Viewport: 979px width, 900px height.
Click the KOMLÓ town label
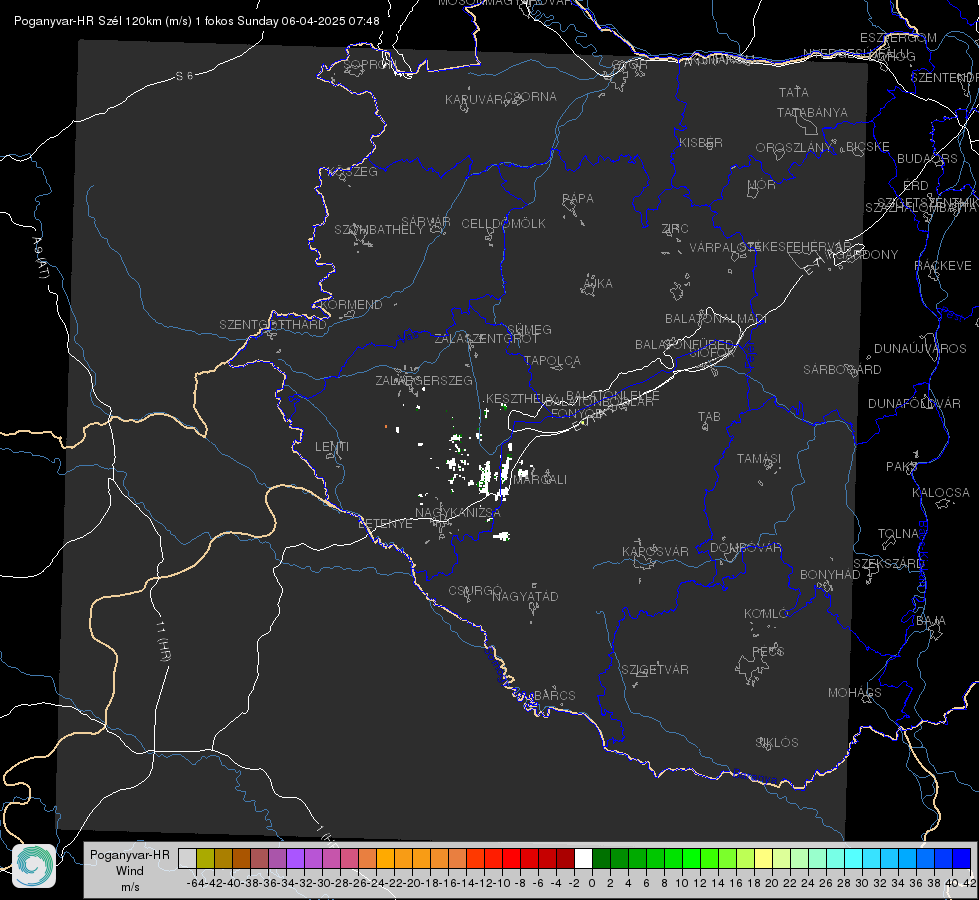click(x=766, y=614)
